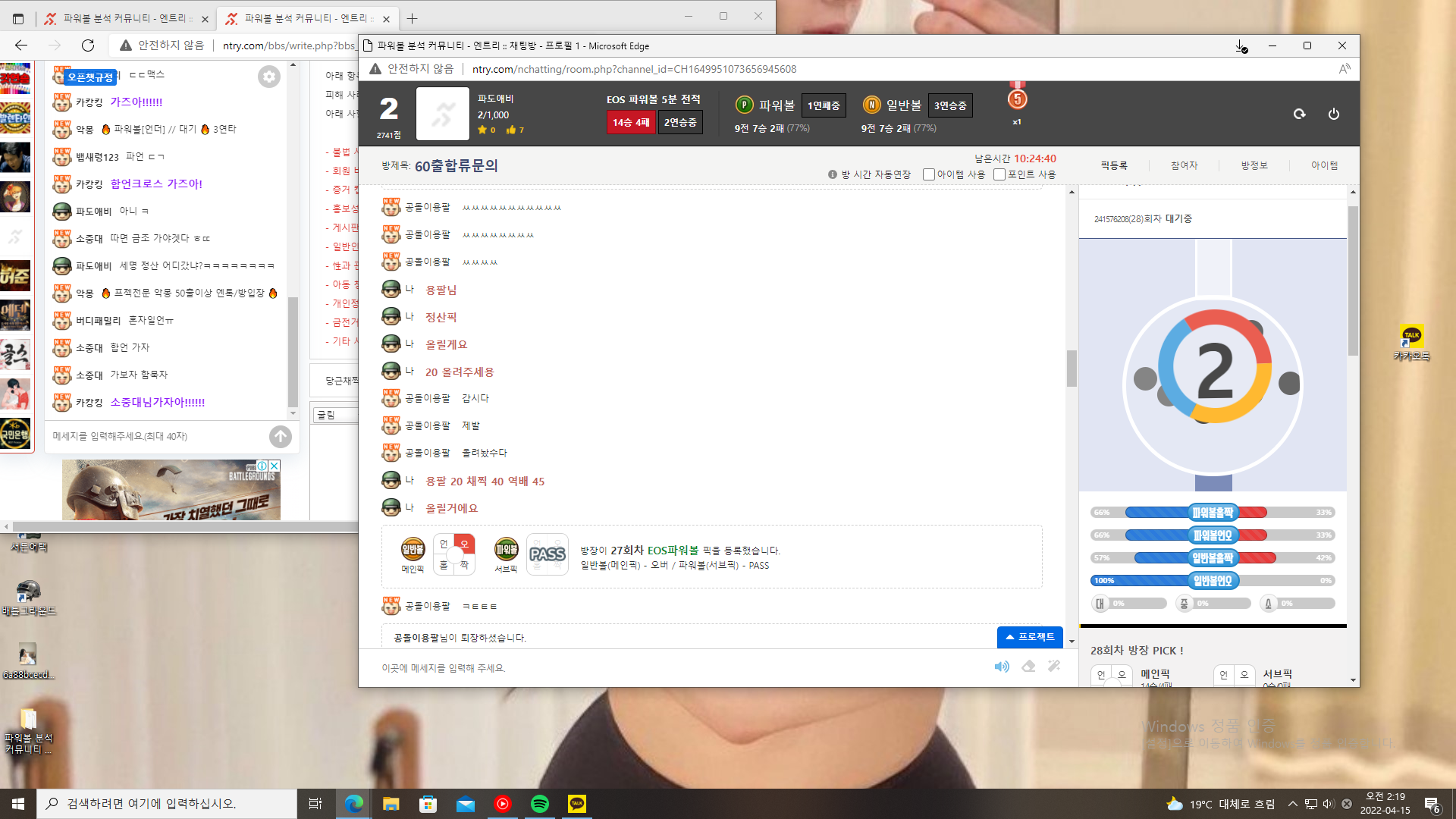Open a new tab in background Edge window

[412, 18]
